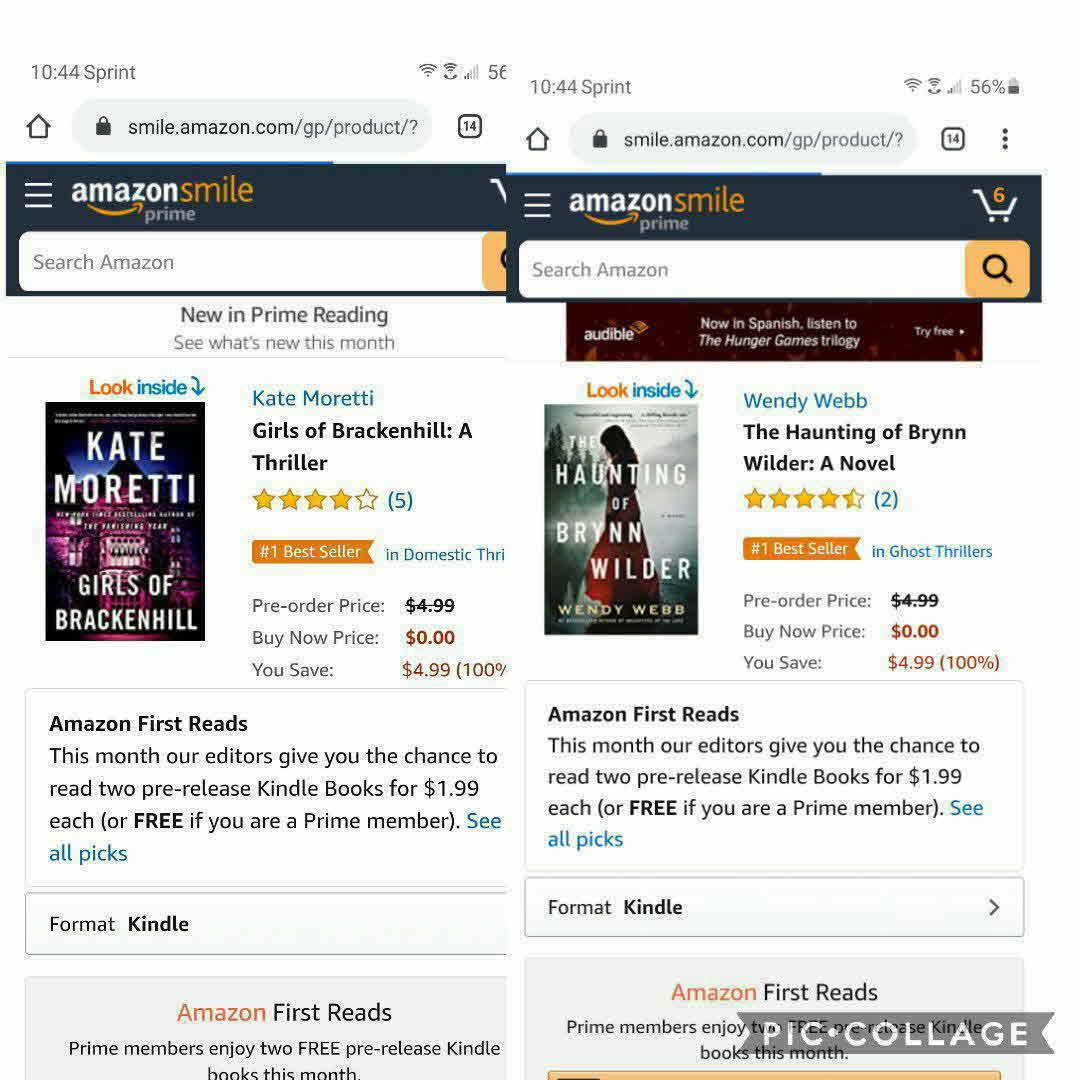Open the Wendy Webb author link
The width and height of the screenshot is (1080, 1080).
(x=805, y=401)
